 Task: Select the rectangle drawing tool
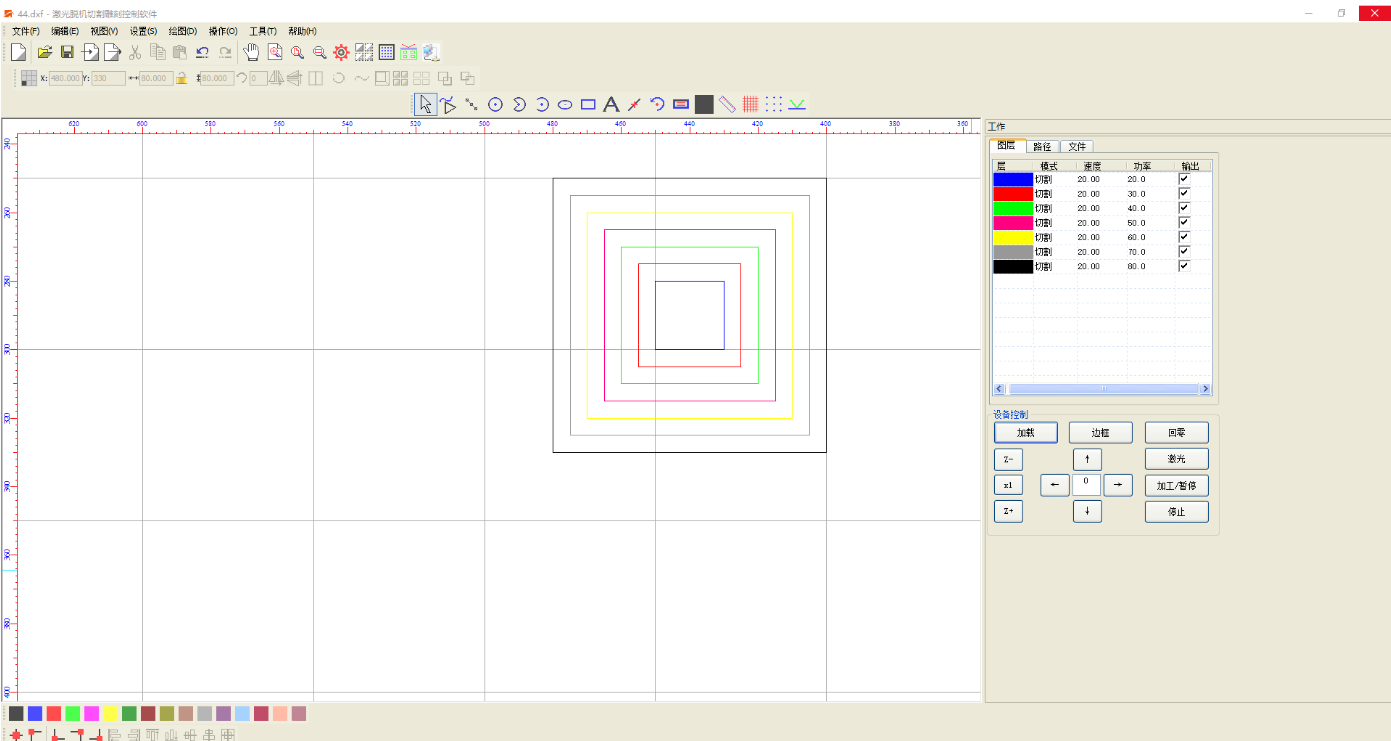tap(588, 104)
